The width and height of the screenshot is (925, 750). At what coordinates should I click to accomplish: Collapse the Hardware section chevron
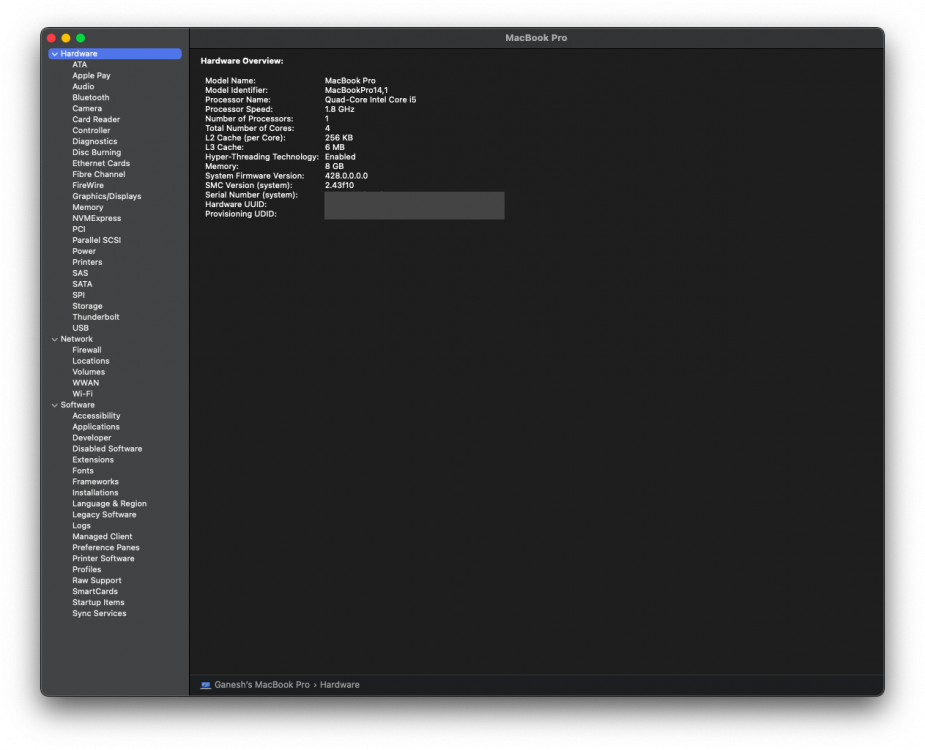55,54
